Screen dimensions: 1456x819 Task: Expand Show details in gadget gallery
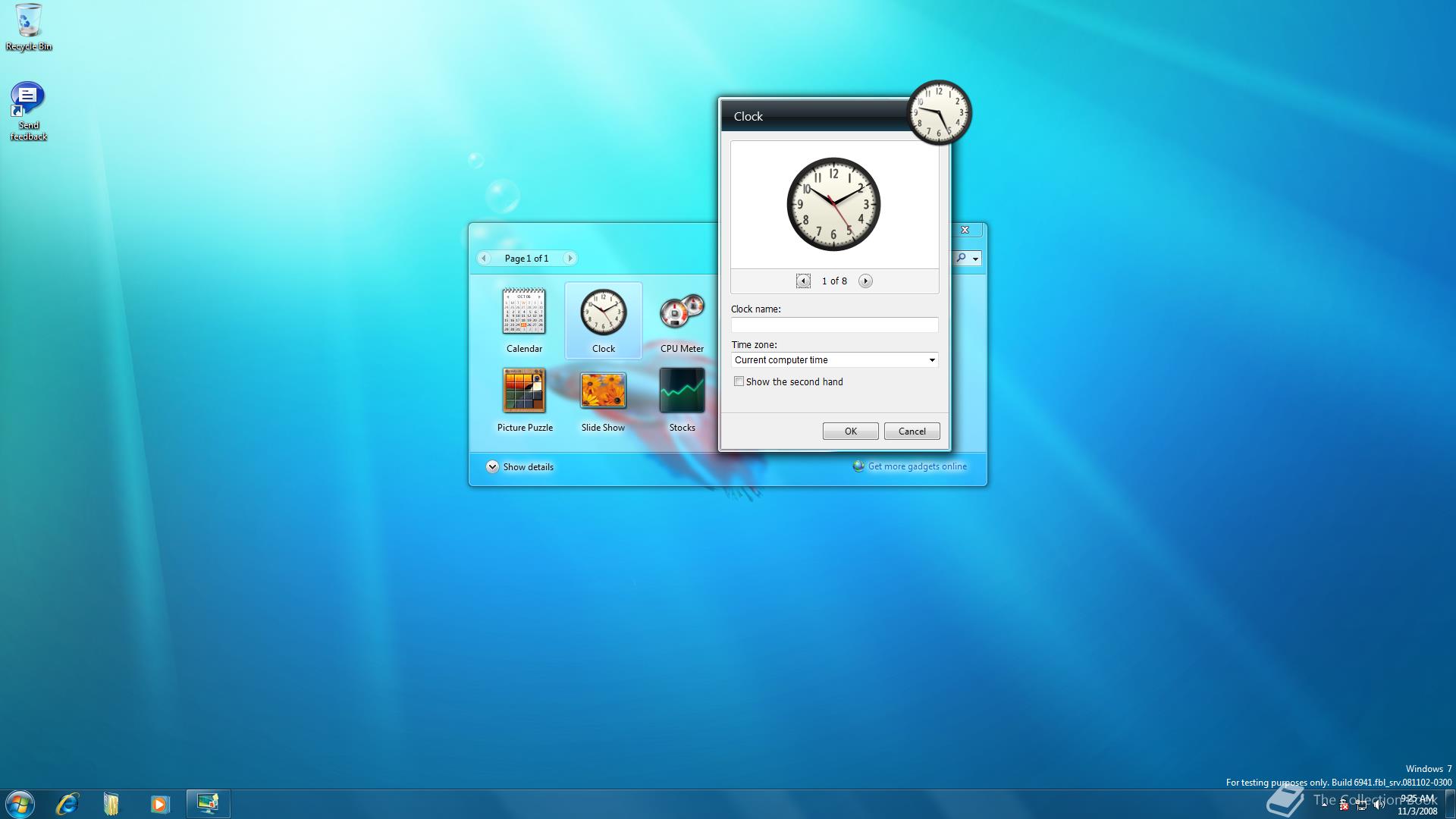tap(520, 467)
